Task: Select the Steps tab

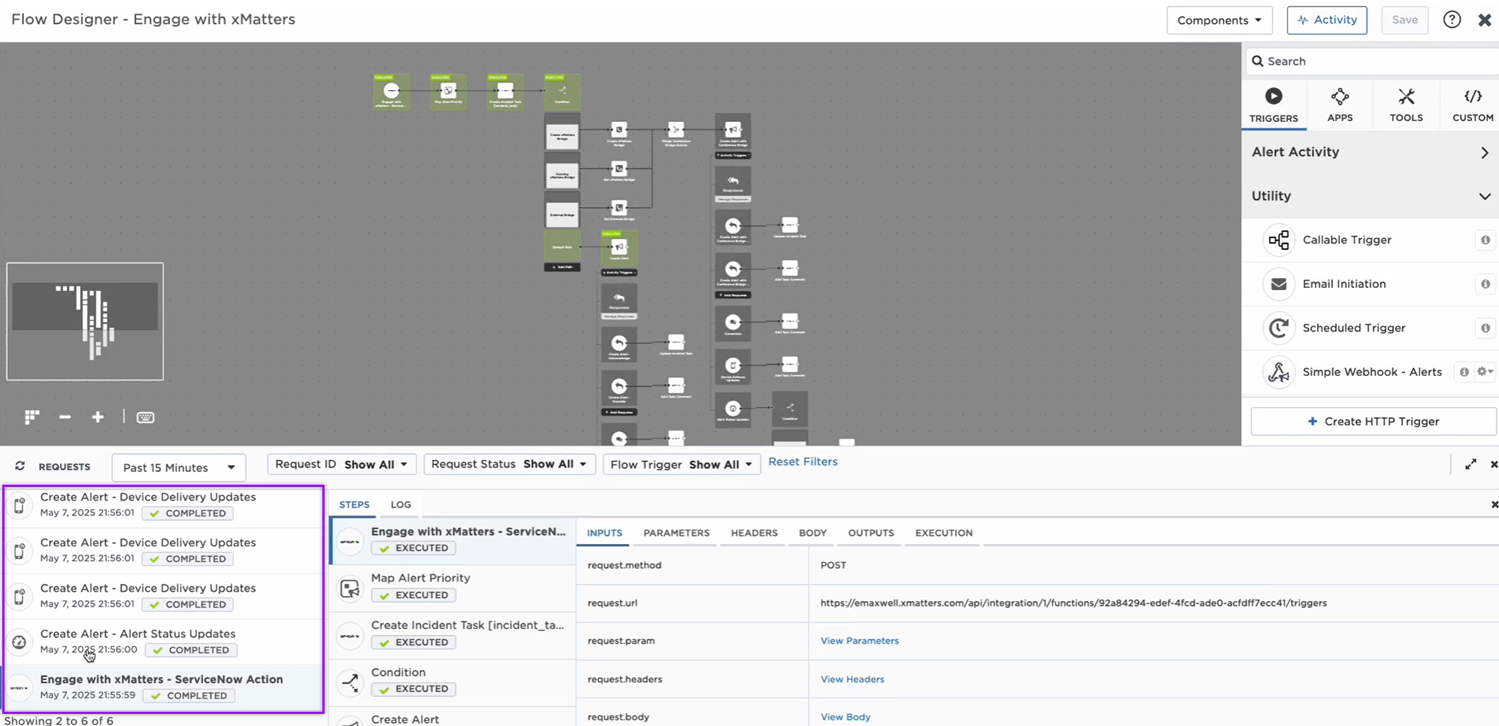Action: (354, 505)
